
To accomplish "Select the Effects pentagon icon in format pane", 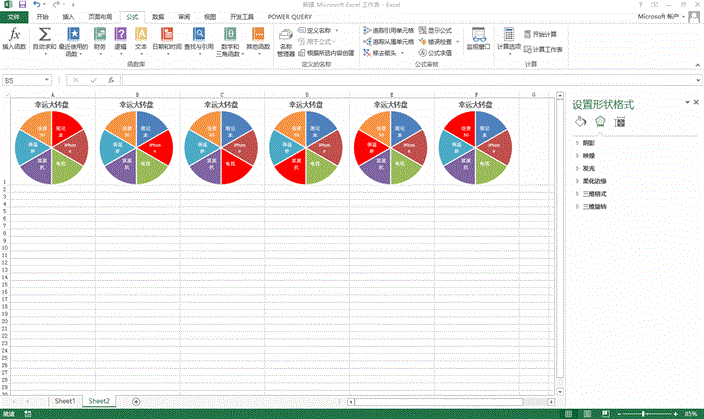I will [x=599, y=121].
